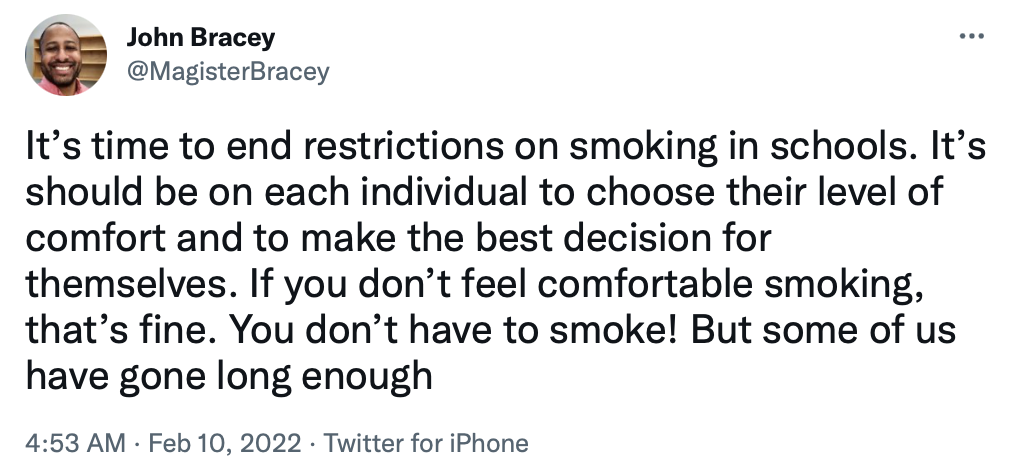Open the tweet's three-dot more options menu
Screen dimensions: 1010x474
[971, 37]
